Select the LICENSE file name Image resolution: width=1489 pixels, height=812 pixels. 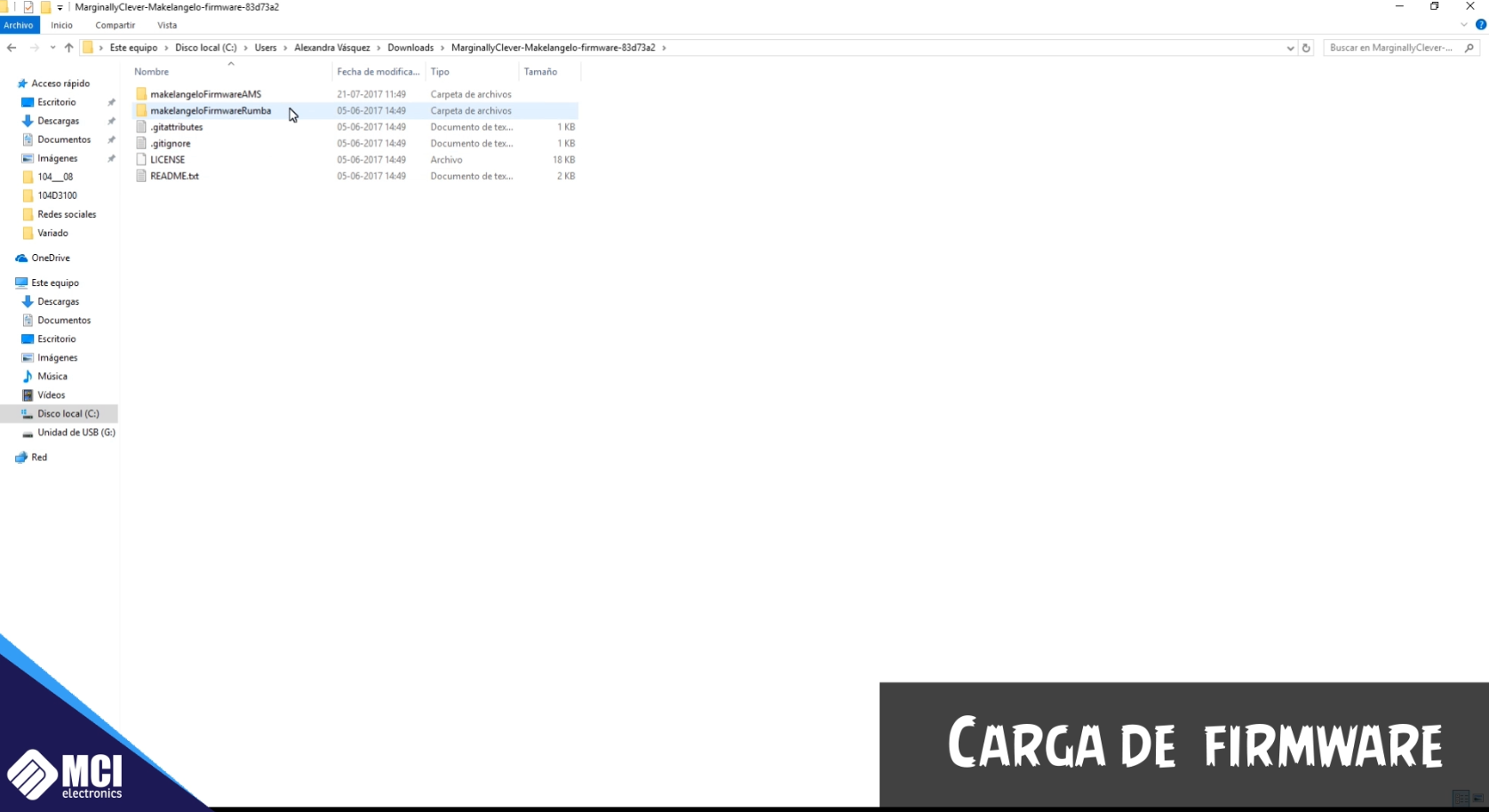[167, 160]
